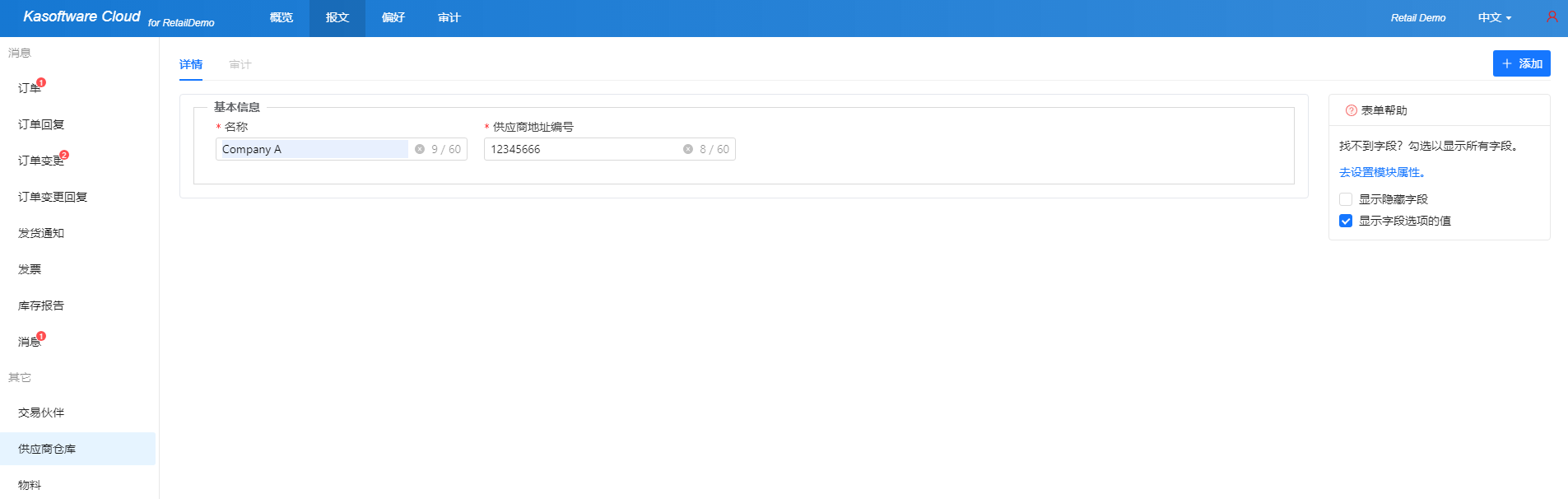The height and width of the screenshot is (499, 1568).
Task: Open the 概览 menu in top navigation
Action: coord(281,17)
